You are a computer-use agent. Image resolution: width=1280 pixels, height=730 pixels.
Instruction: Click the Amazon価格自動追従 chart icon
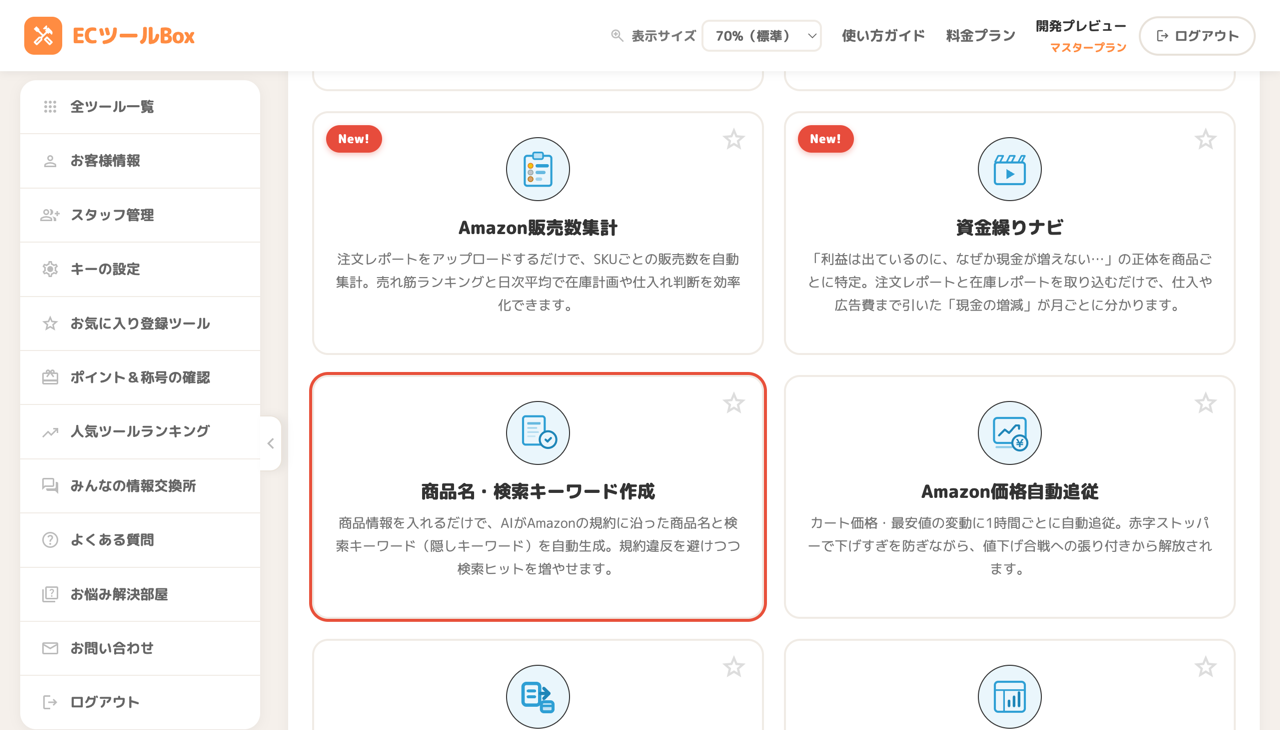1010,433
